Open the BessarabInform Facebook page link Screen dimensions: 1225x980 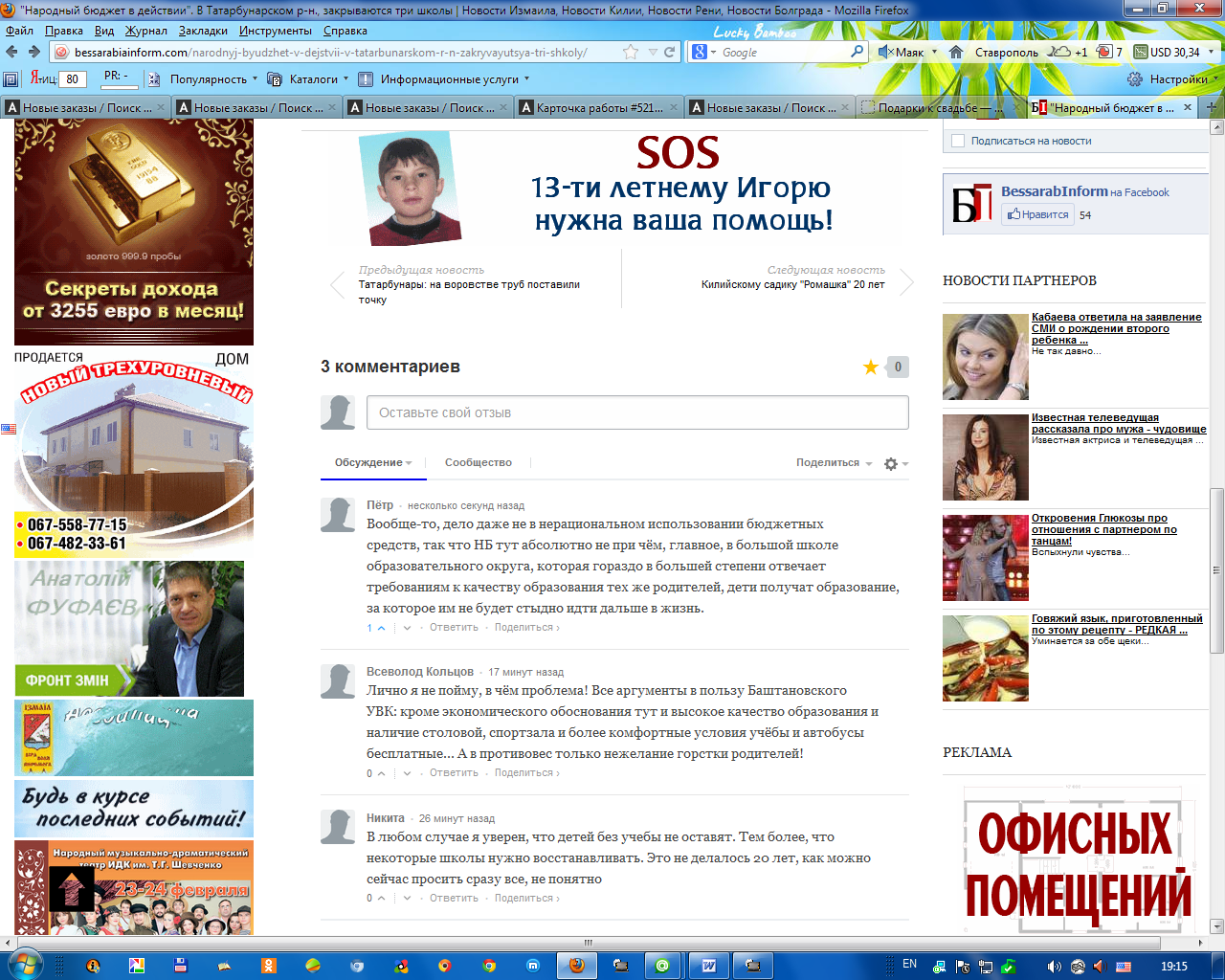tap(1054, 191)
